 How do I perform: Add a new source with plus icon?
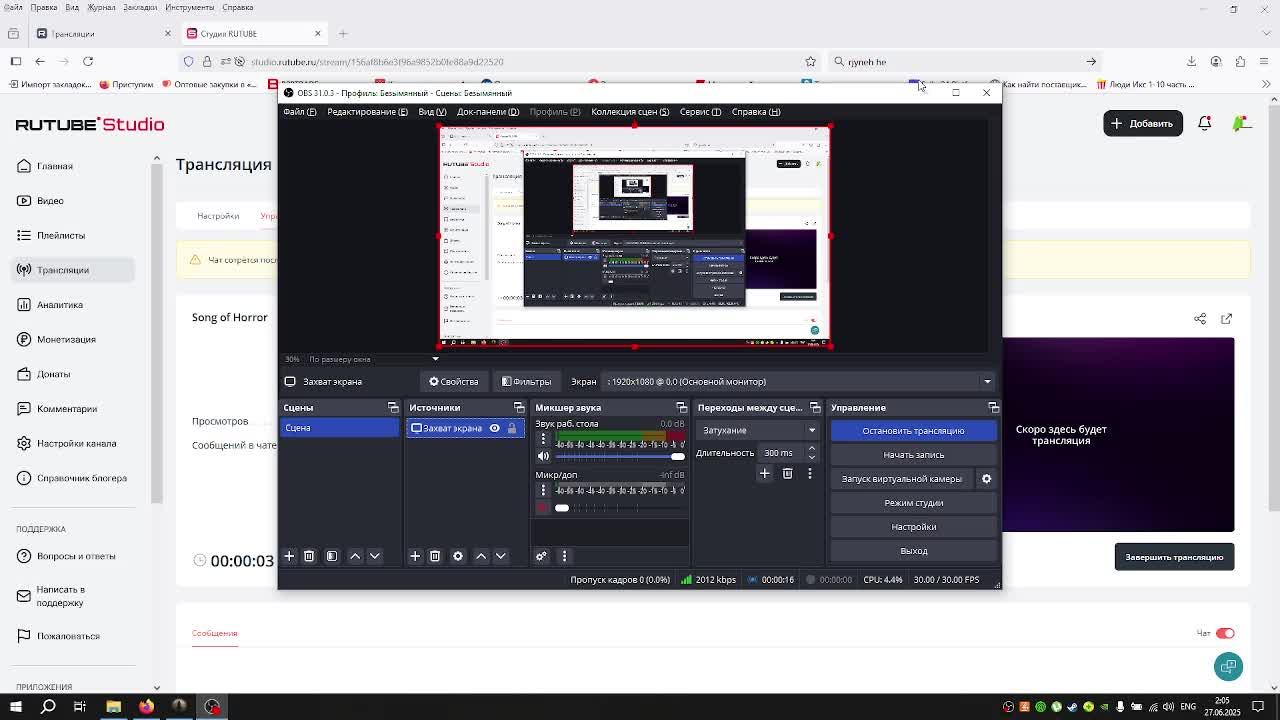(x=415, y=556)
